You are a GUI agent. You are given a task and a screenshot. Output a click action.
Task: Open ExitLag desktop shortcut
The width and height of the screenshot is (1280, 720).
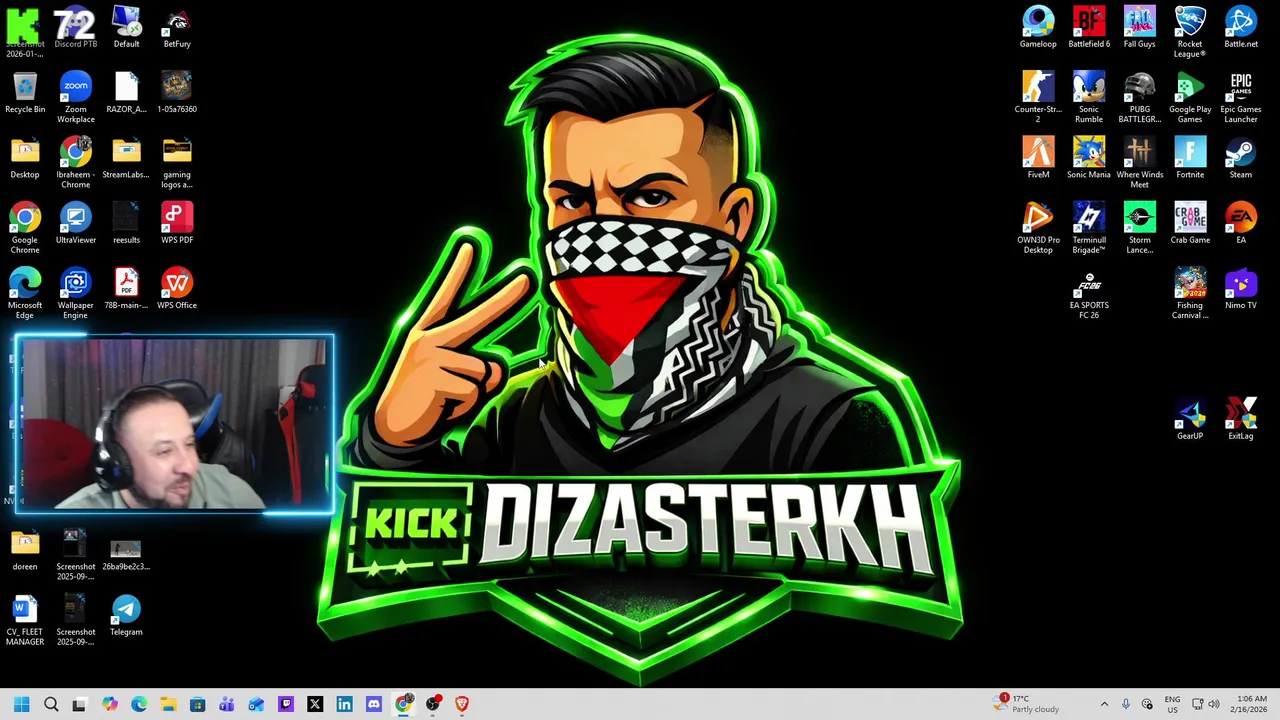(1241, 419)
